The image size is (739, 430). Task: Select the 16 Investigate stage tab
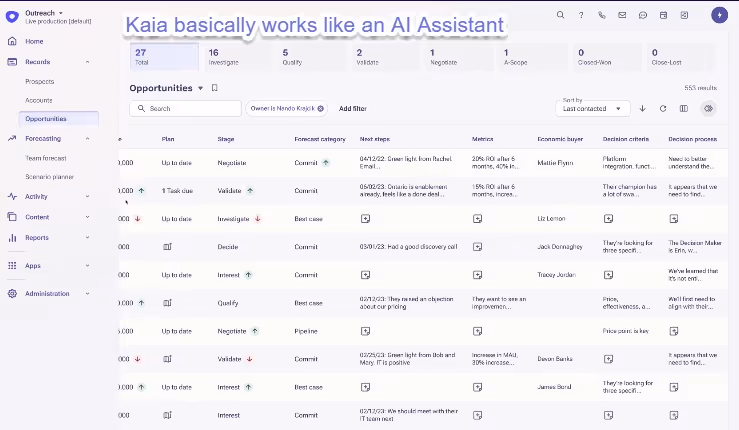(x=238, y=57)
